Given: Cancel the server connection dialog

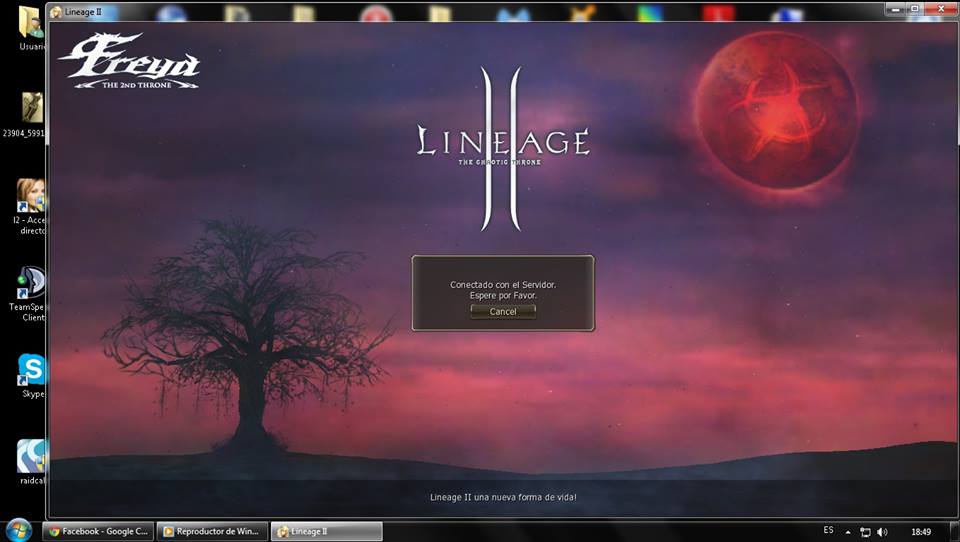Looking at the screenshot, I should pyautogui.click(x=503, y=312).
